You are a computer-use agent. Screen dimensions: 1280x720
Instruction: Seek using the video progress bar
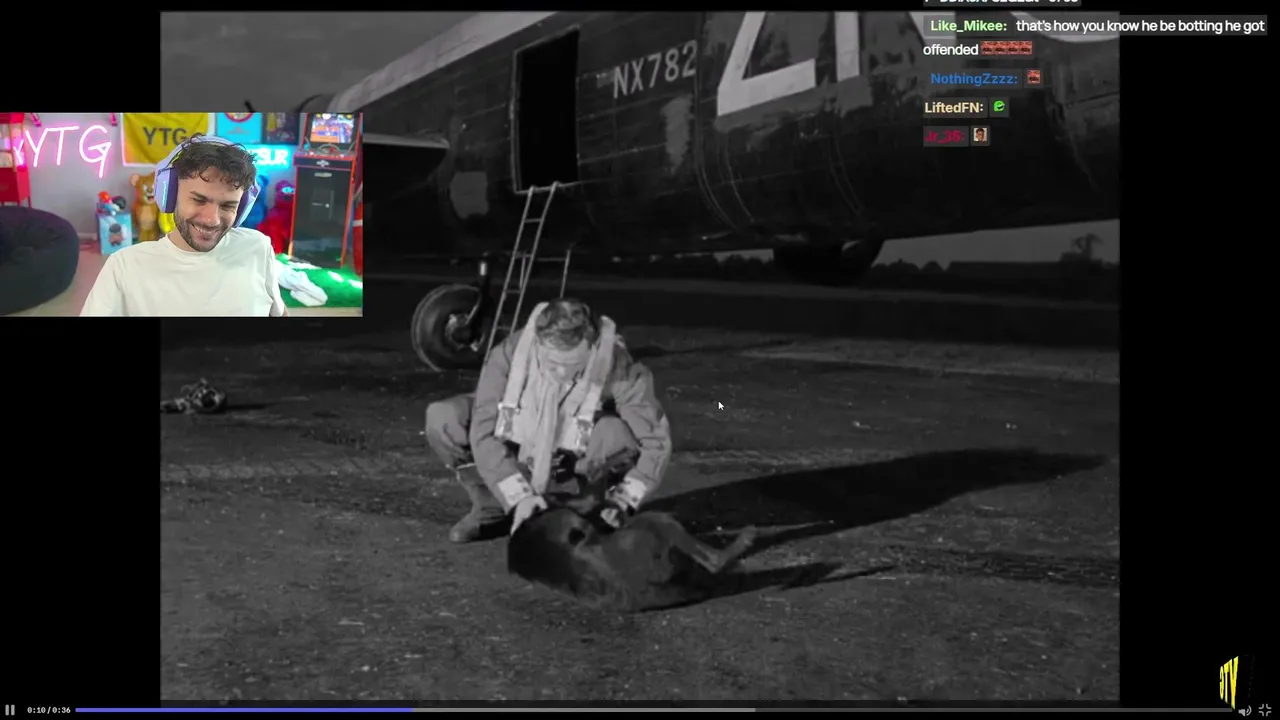654,710
